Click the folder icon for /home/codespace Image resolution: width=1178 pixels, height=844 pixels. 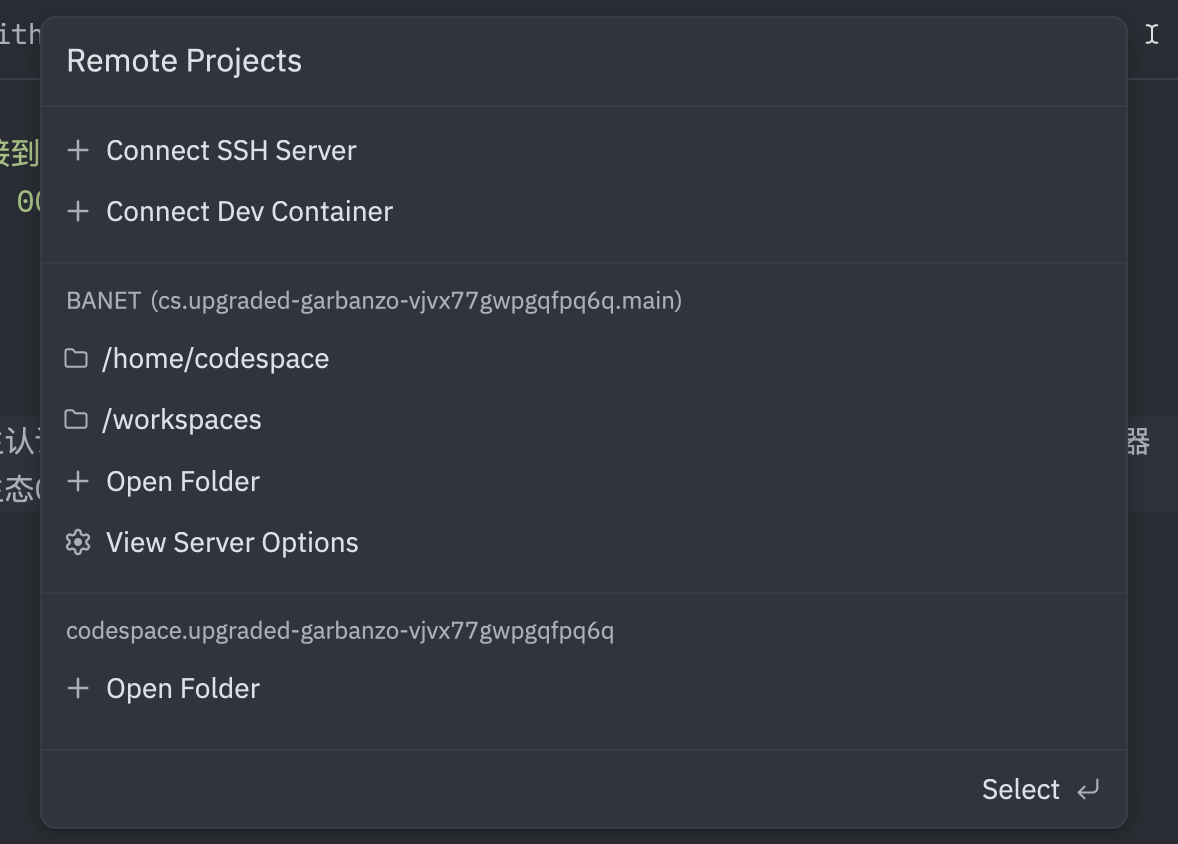click(76, 359)
